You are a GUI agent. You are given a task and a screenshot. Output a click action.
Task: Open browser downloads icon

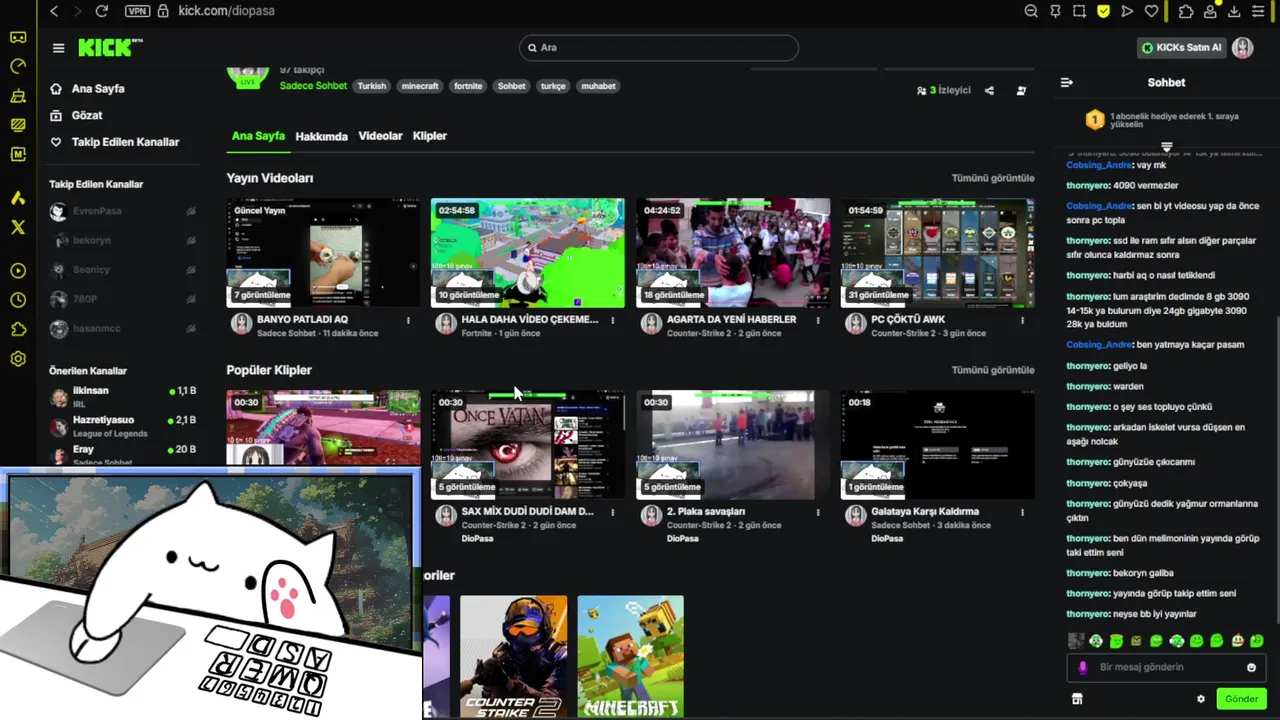pyautogui.click(x=1234, y=11)
